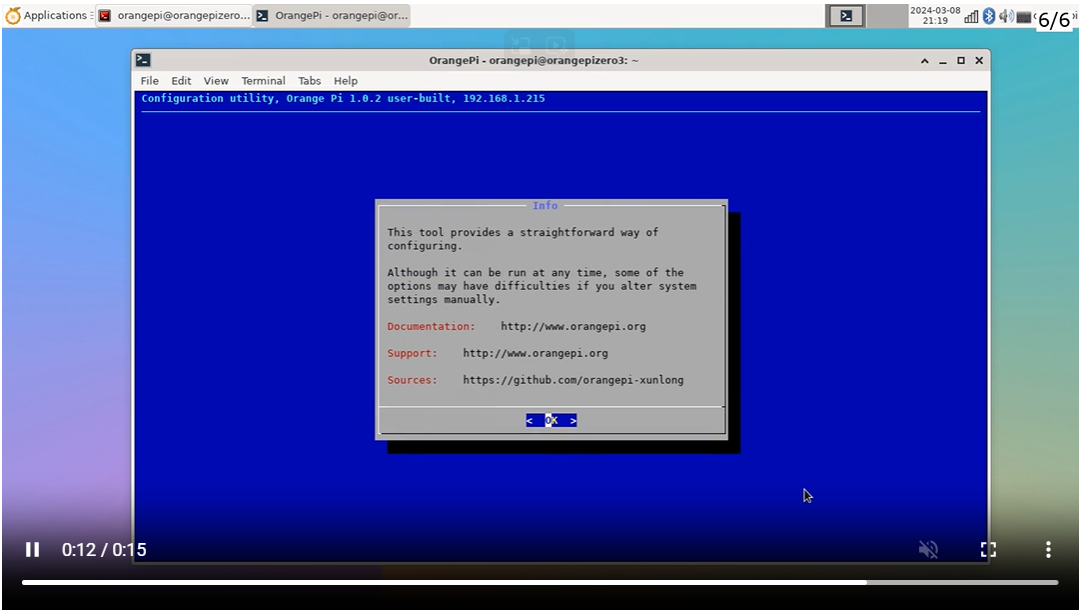
Task: Click the terminal window title OrangePi - orangepi@orangepizero3
Action: pos(534,60)
